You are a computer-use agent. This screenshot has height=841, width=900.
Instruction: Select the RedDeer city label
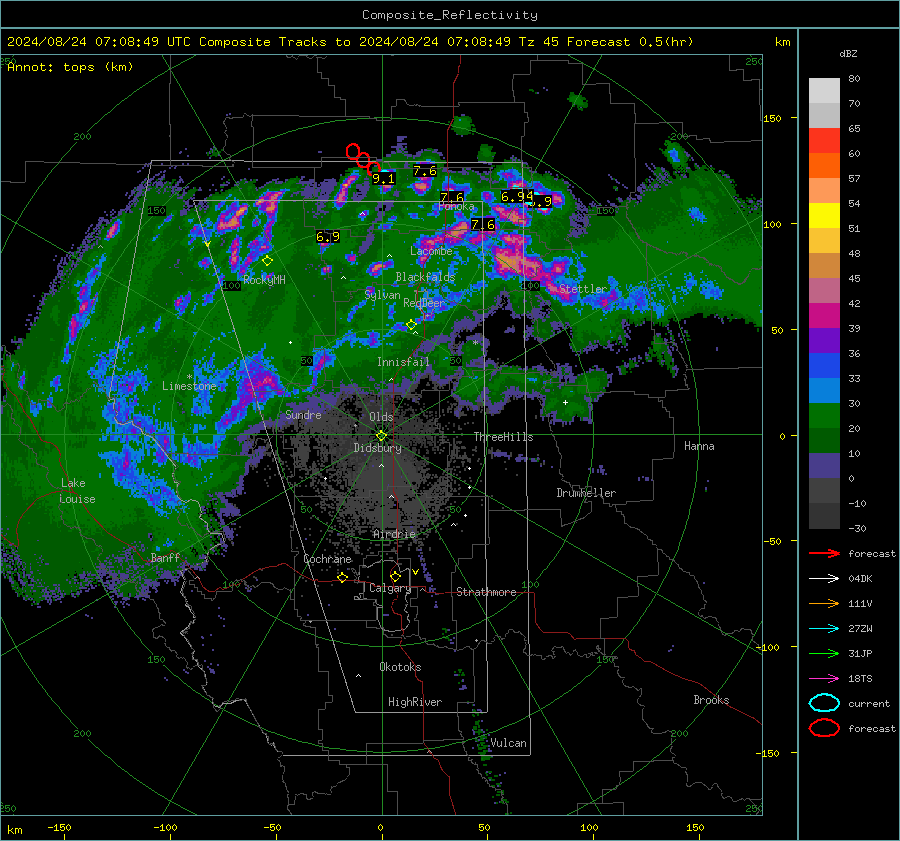point(424,303)
